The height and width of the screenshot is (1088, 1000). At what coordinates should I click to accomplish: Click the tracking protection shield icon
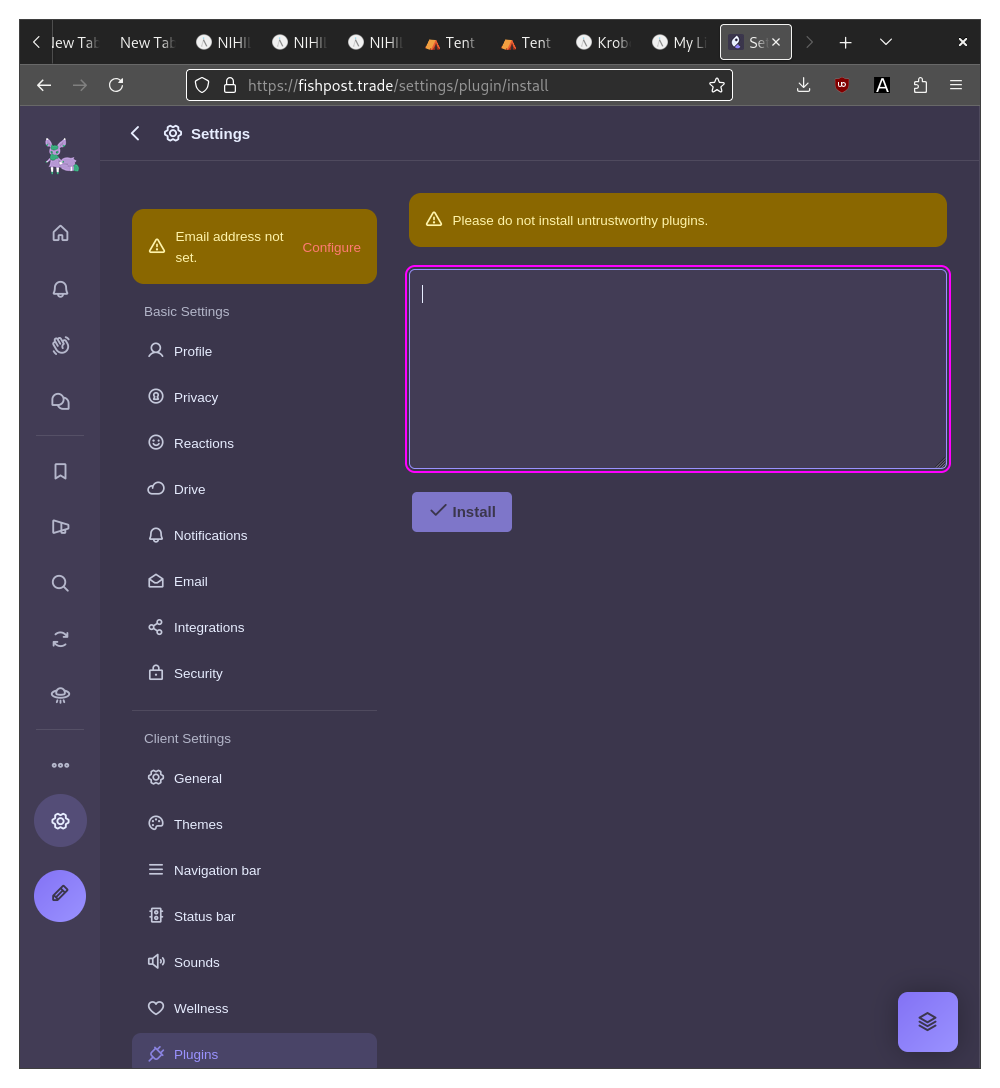point(202,85)
